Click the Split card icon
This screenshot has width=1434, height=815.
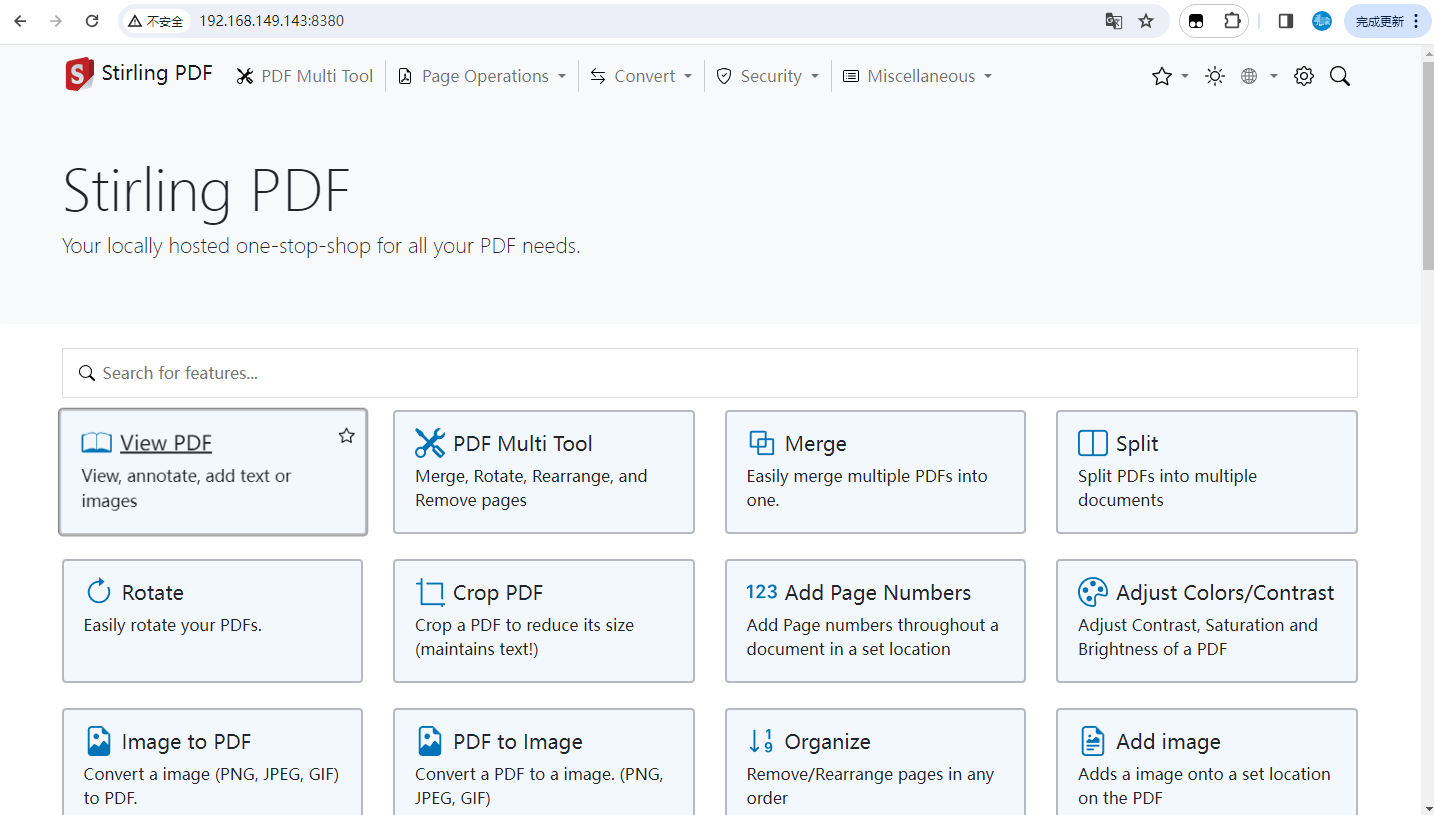(1093, 443)
